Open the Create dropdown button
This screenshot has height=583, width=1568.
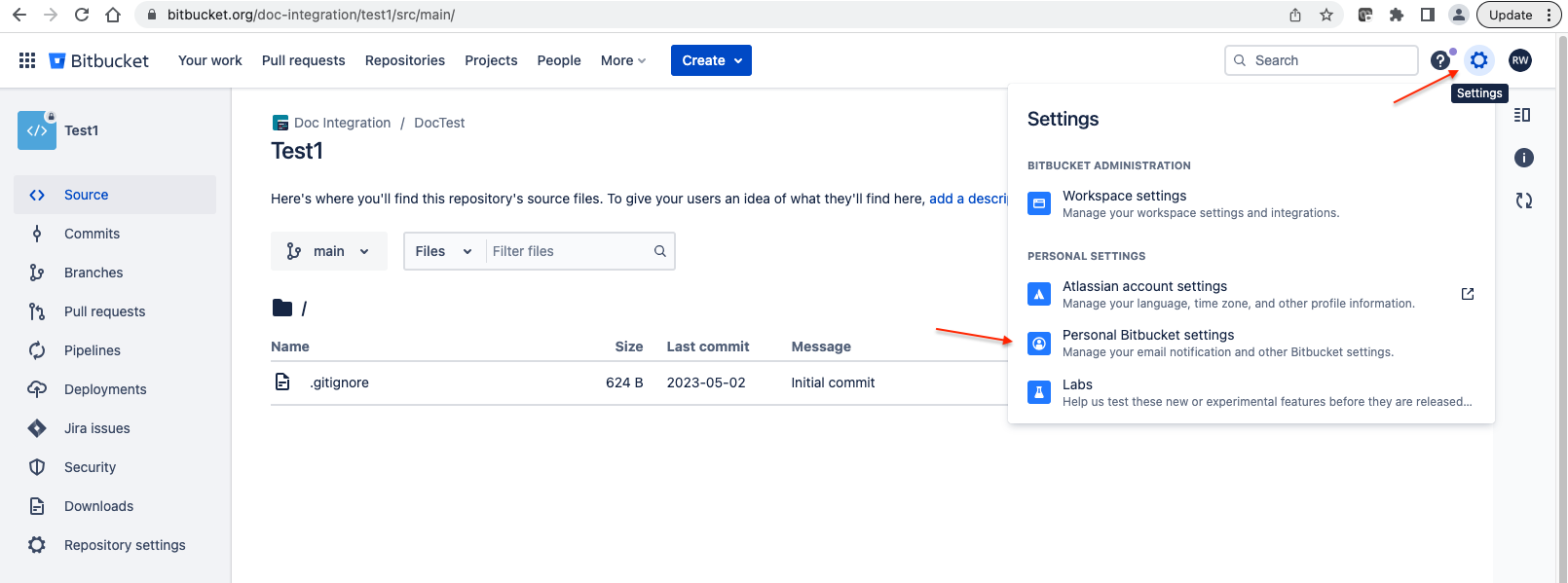click(x=711, y=60)
